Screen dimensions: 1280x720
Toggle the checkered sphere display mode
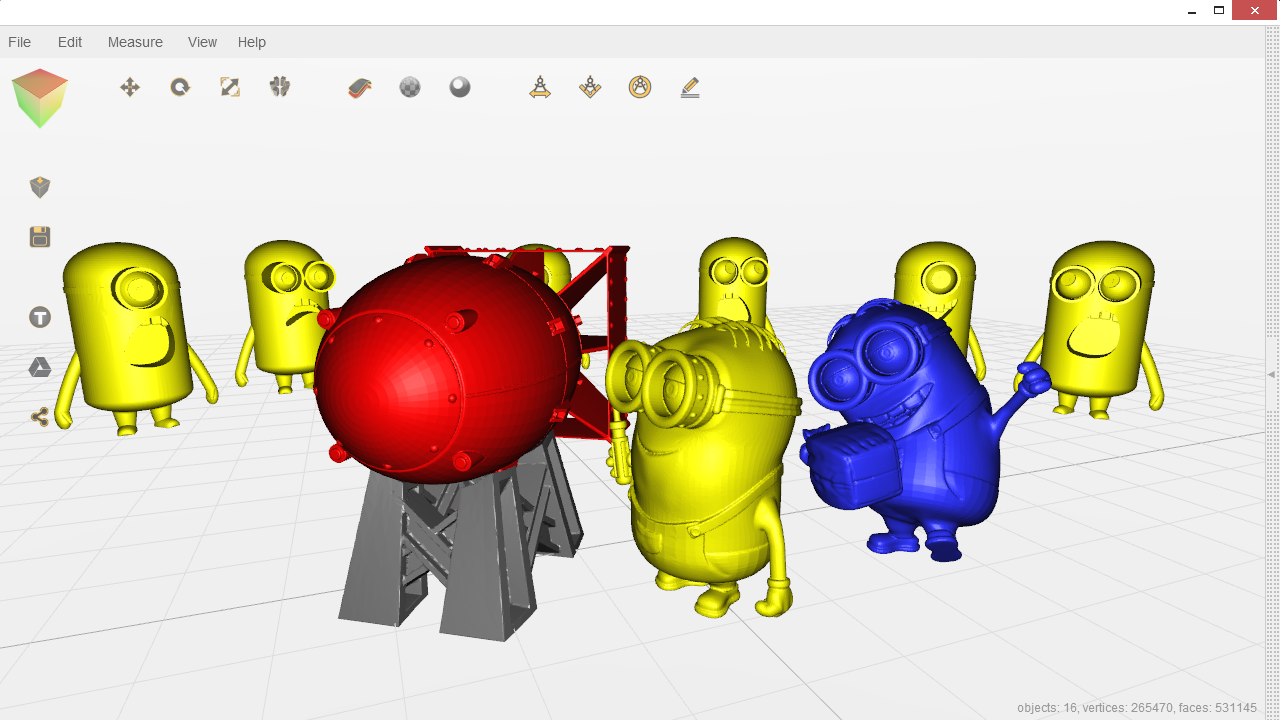click(410, 88)
